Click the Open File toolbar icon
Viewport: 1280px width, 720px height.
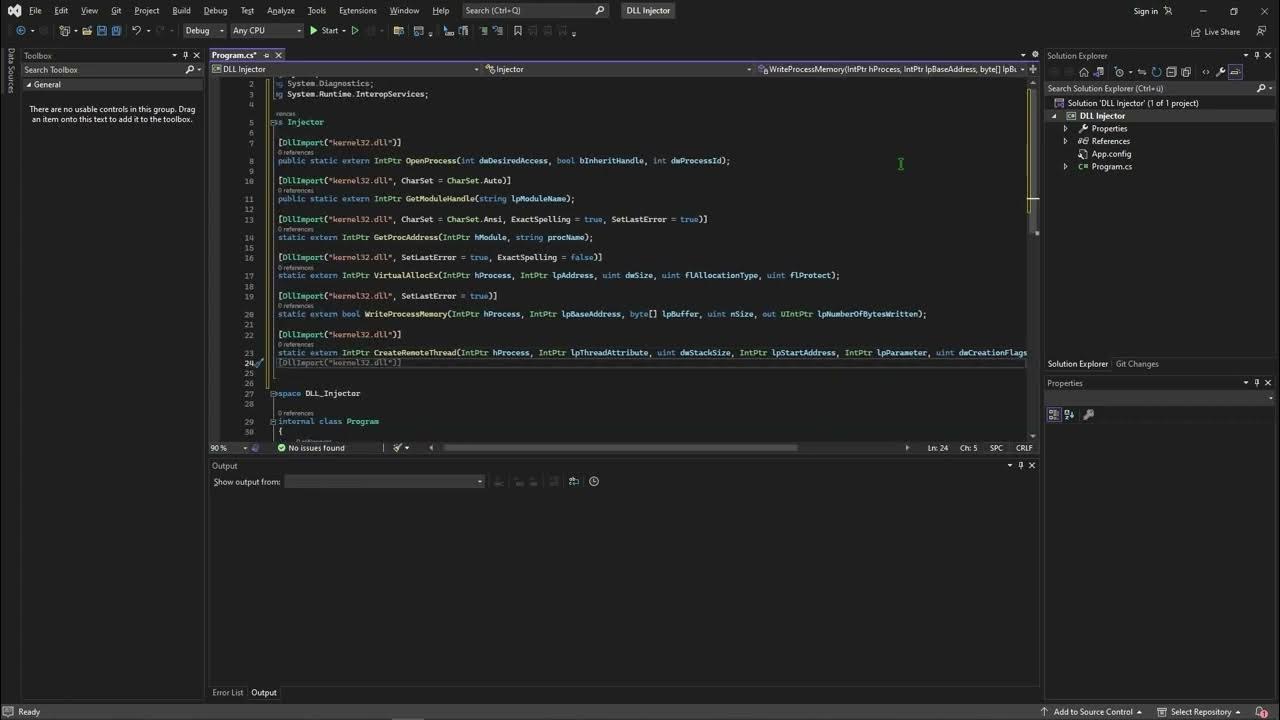coord(87,31)
